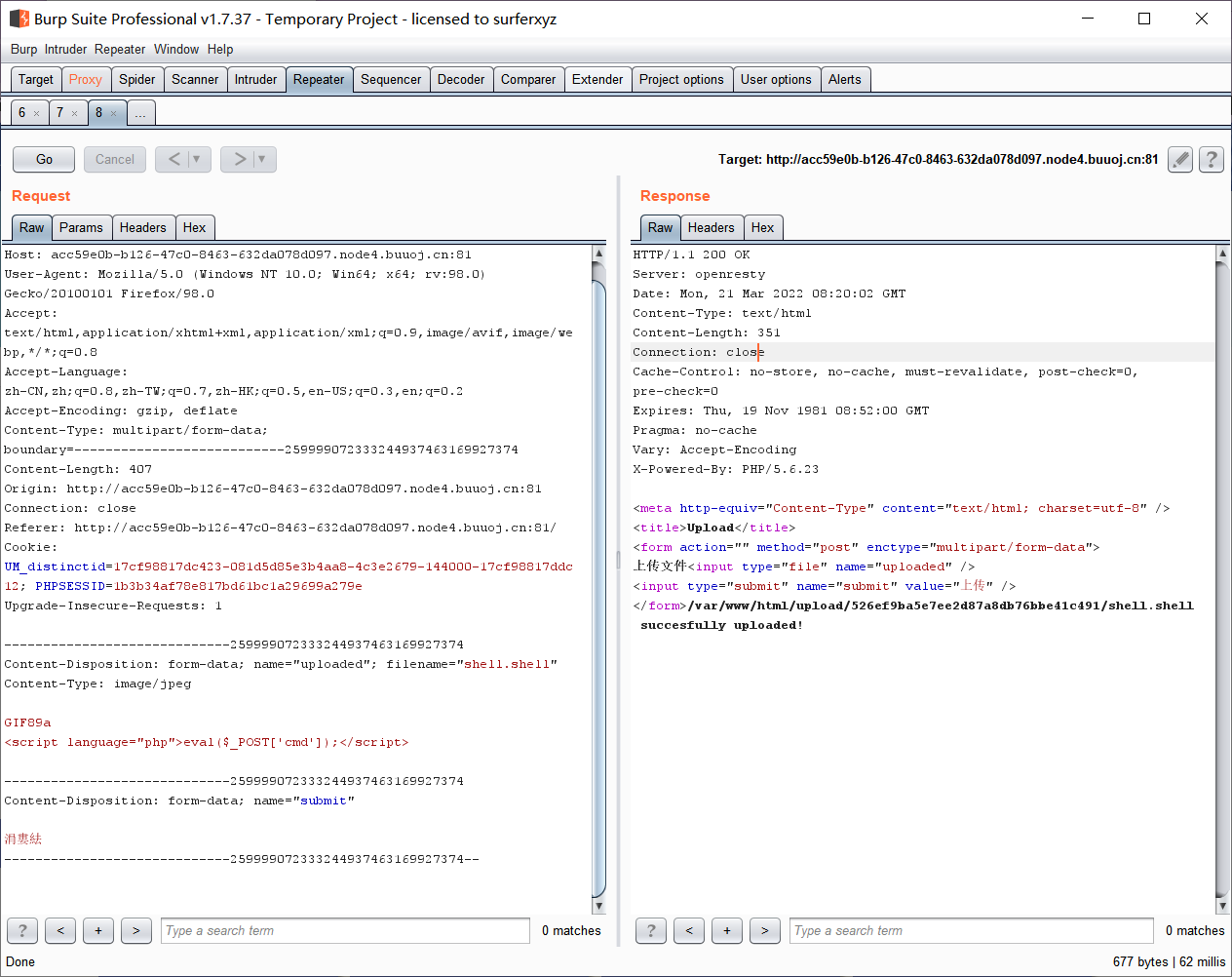This screenshot has height=977, width=1232.
Task: Click the response pane vertical scrollbar thumb
Action: 1222,579
